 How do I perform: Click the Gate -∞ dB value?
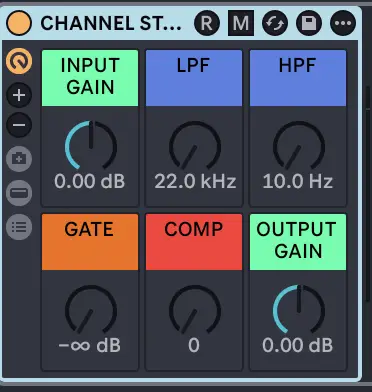(90, 346)
